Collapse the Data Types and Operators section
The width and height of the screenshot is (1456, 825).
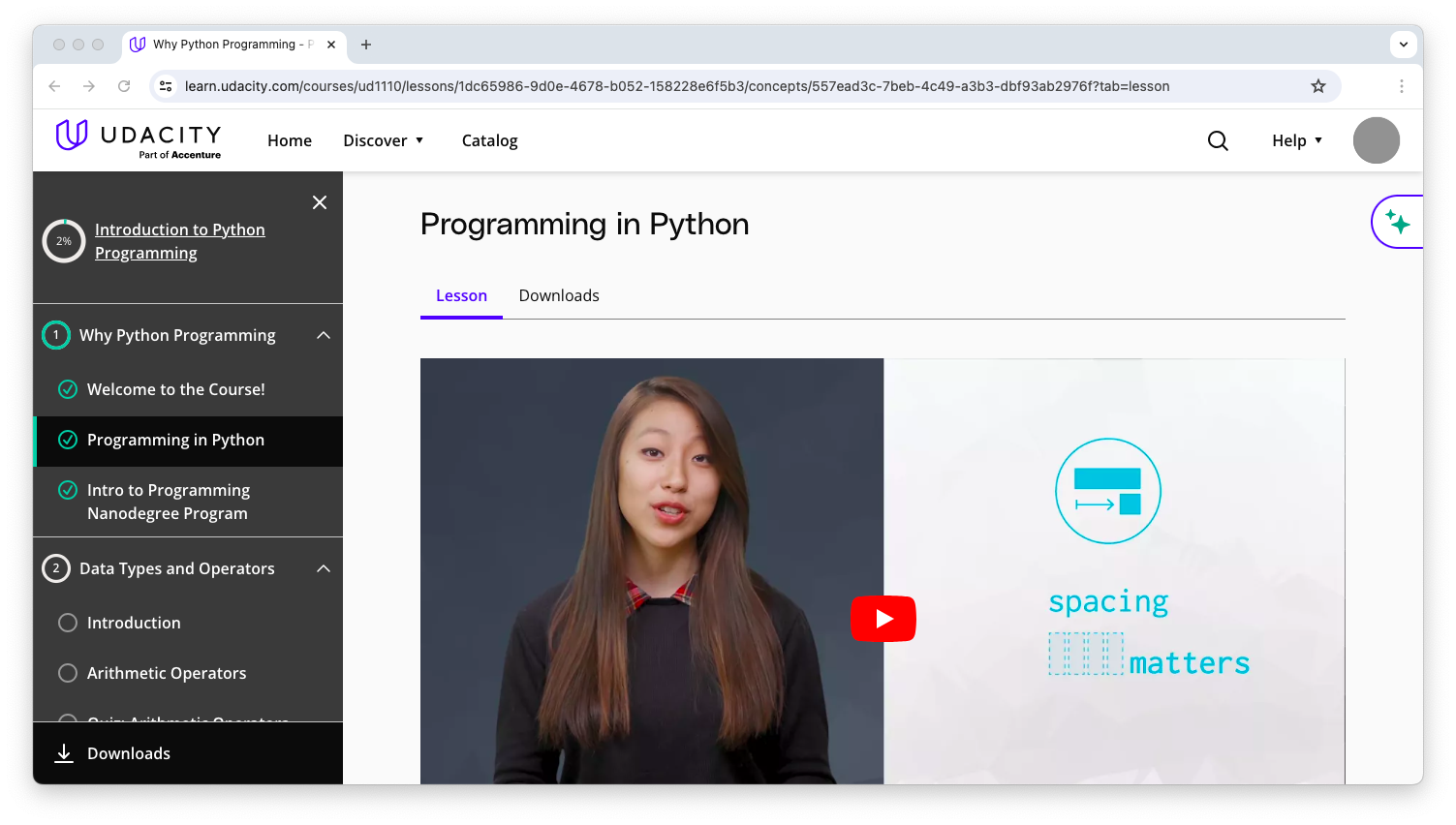[x=324, y=568]
